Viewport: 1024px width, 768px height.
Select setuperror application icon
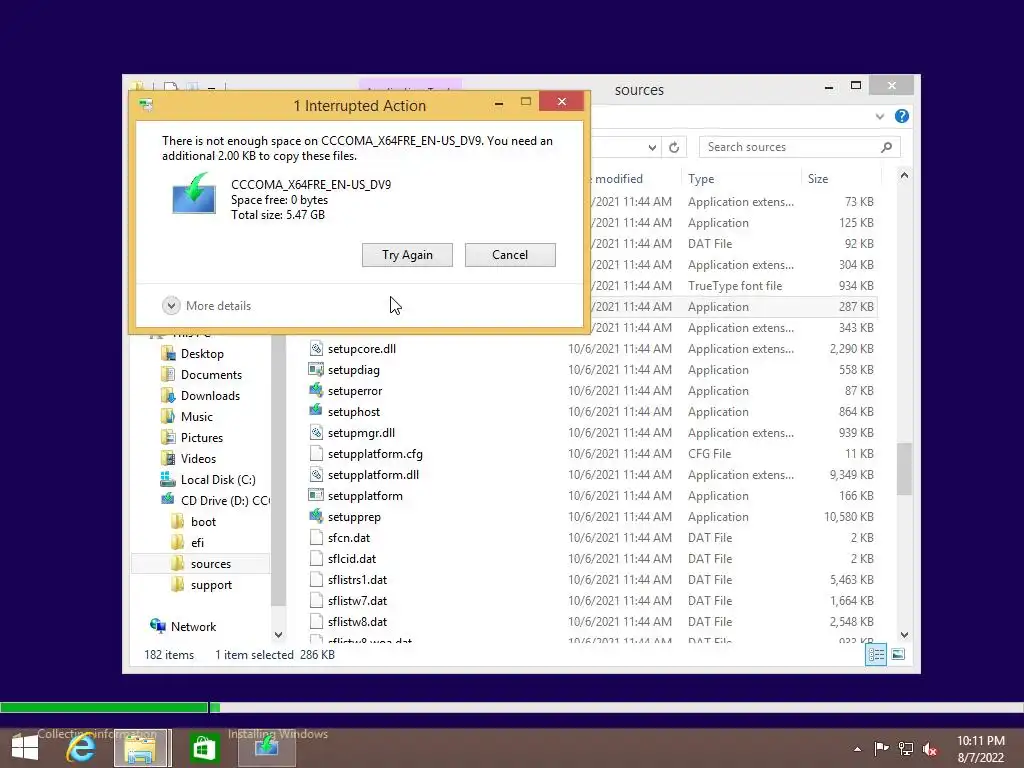316,391
